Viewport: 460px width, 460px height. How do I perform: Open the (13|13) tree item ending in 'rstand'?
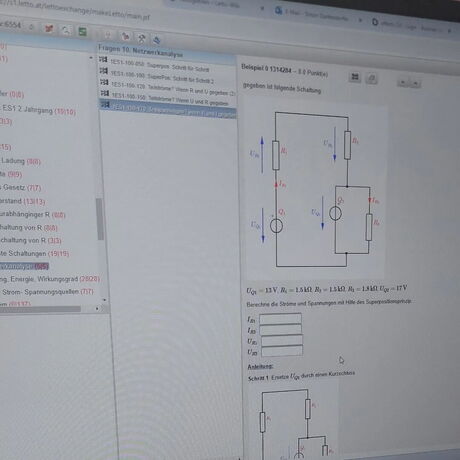23,201
